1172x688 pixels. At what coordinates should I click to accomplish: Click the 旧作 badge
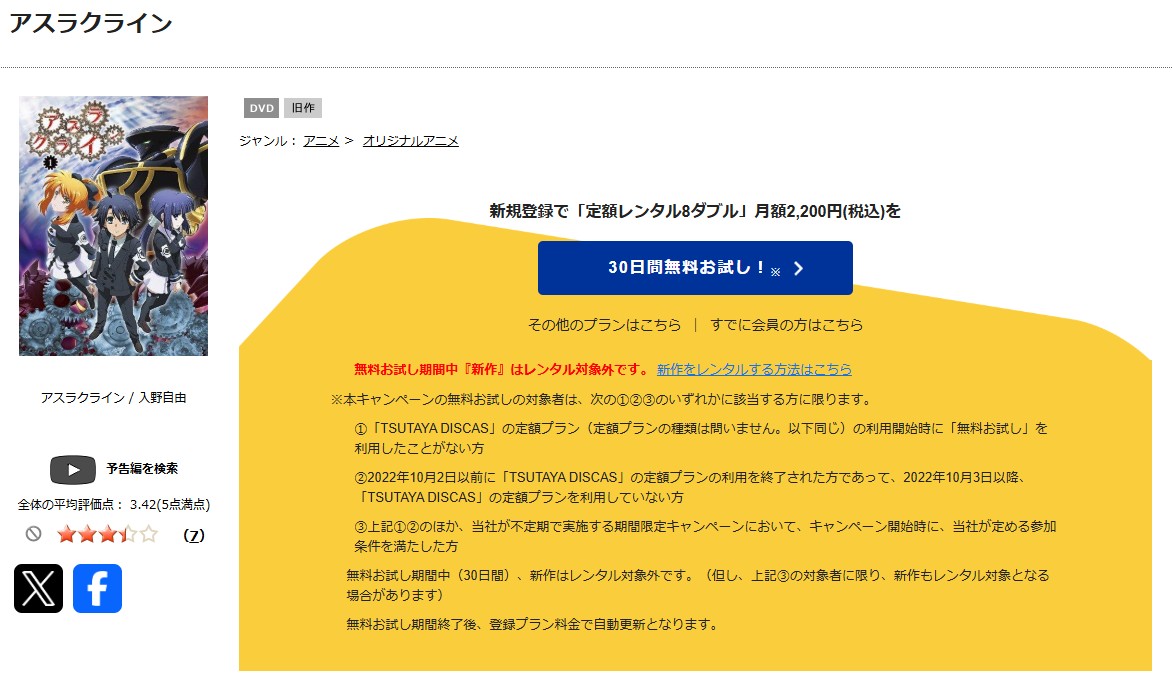coord(302,108)
